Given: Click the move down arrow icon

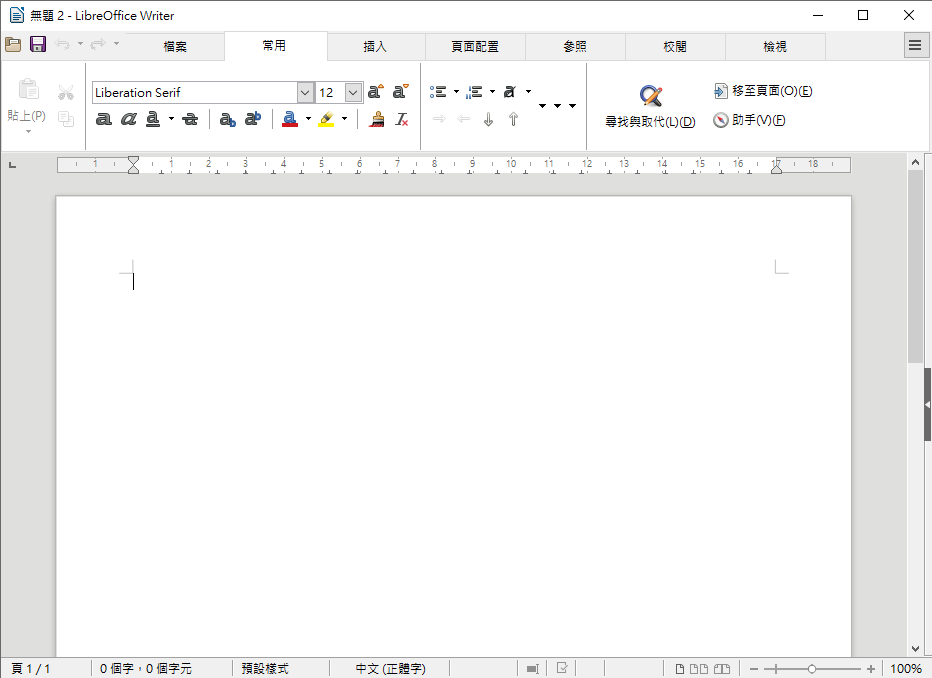Looking at the screenshot, I should click(x=489, y=119).
